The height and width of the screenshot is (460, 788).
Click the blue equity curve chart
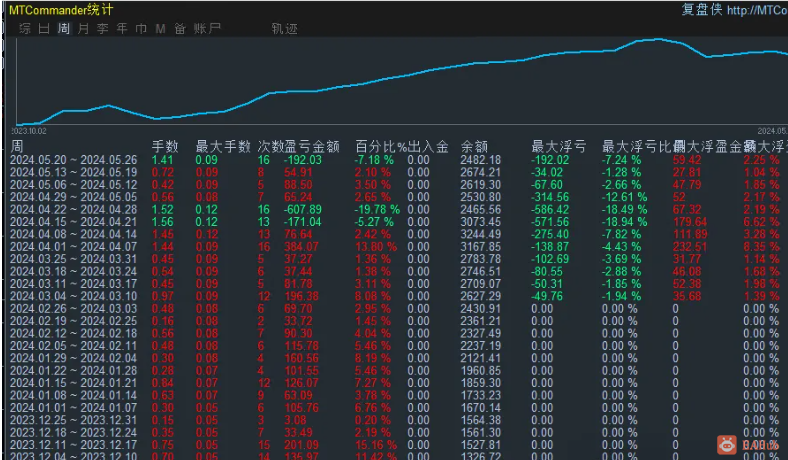point(402,80)
